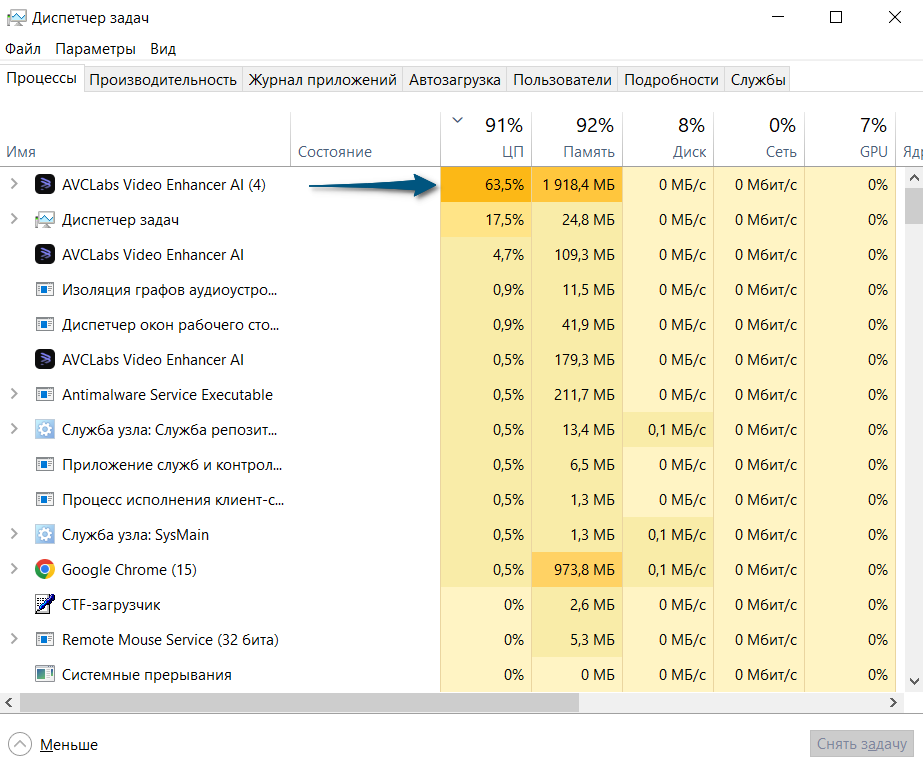
Task: Click the Служба узла: SysMain gear icon
Action: tap(44, 535)
